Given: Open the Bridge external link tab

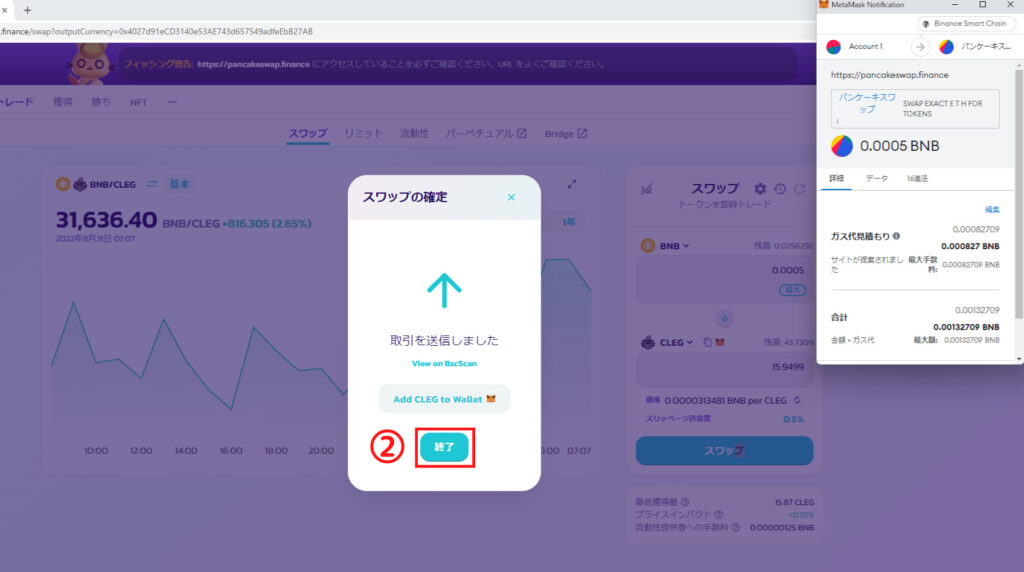Looking at the screenshot, I should tap(566, 133).
